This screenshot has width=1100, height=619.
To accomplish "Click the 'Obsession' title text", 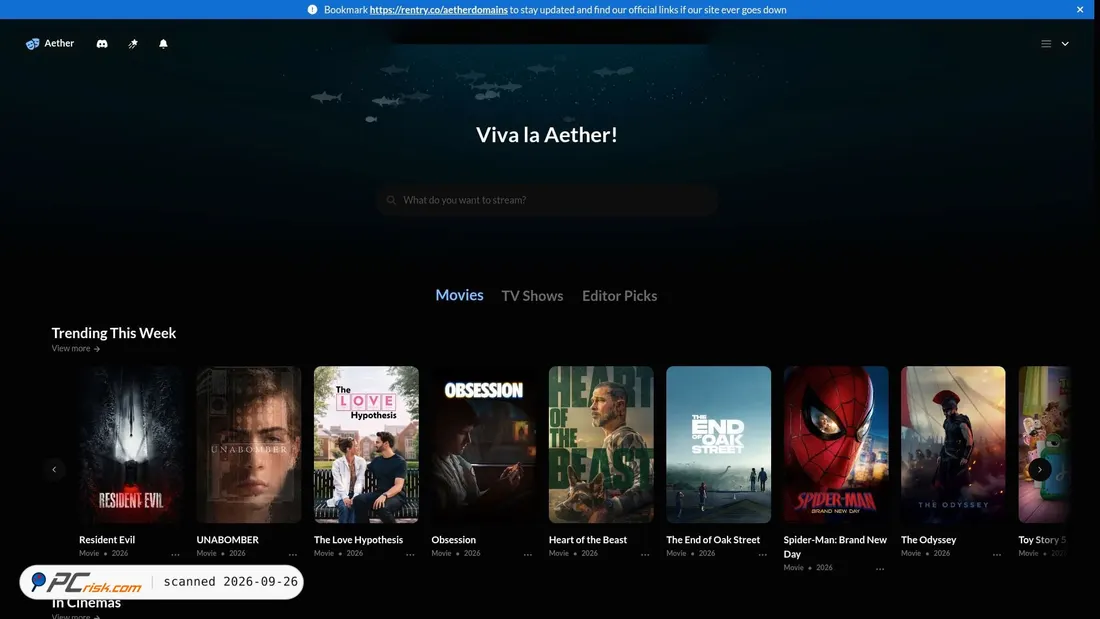I will pos(453,540).
